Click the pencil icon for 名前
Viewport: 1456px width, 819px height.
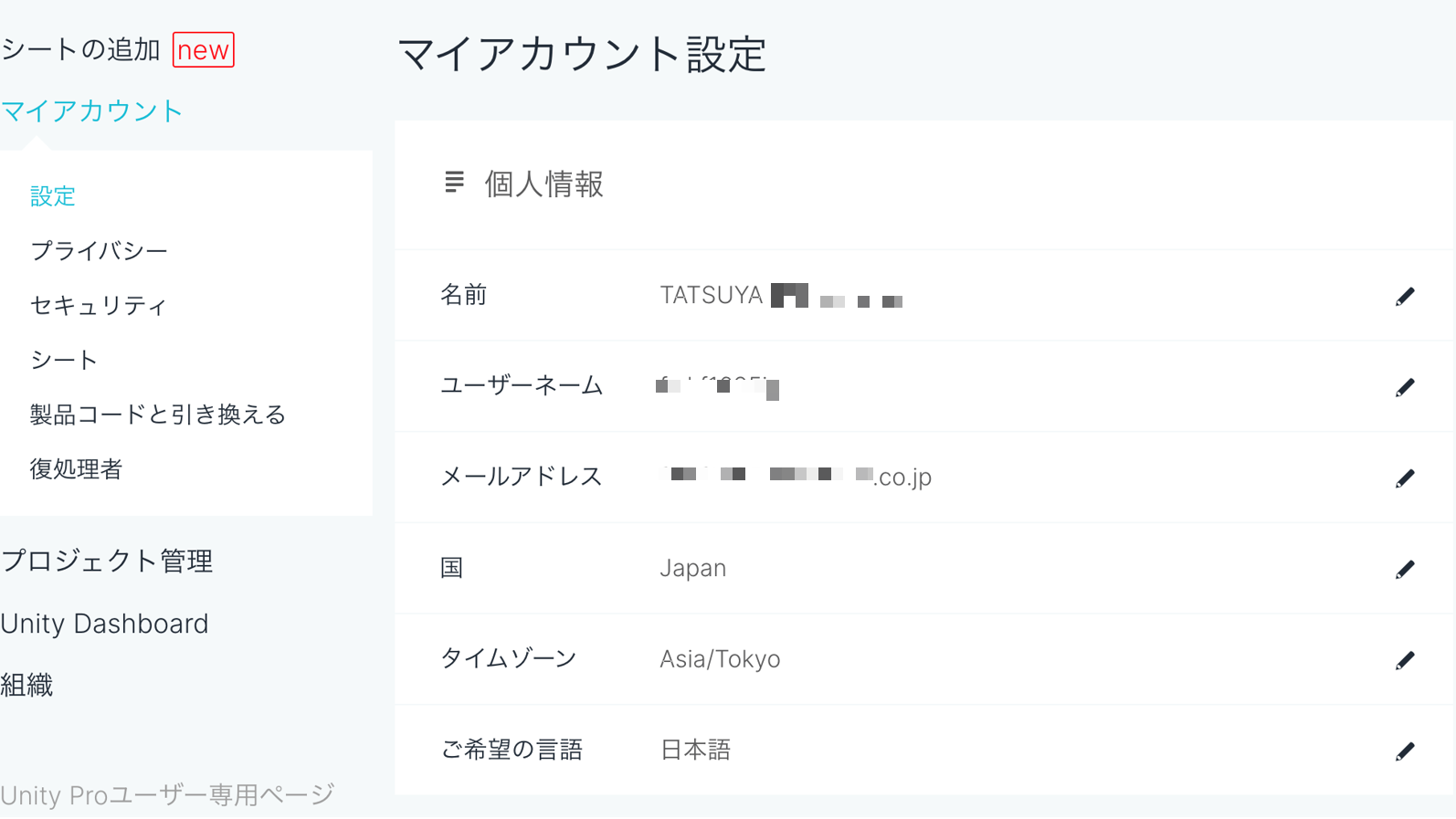[x=1404, y=296]
